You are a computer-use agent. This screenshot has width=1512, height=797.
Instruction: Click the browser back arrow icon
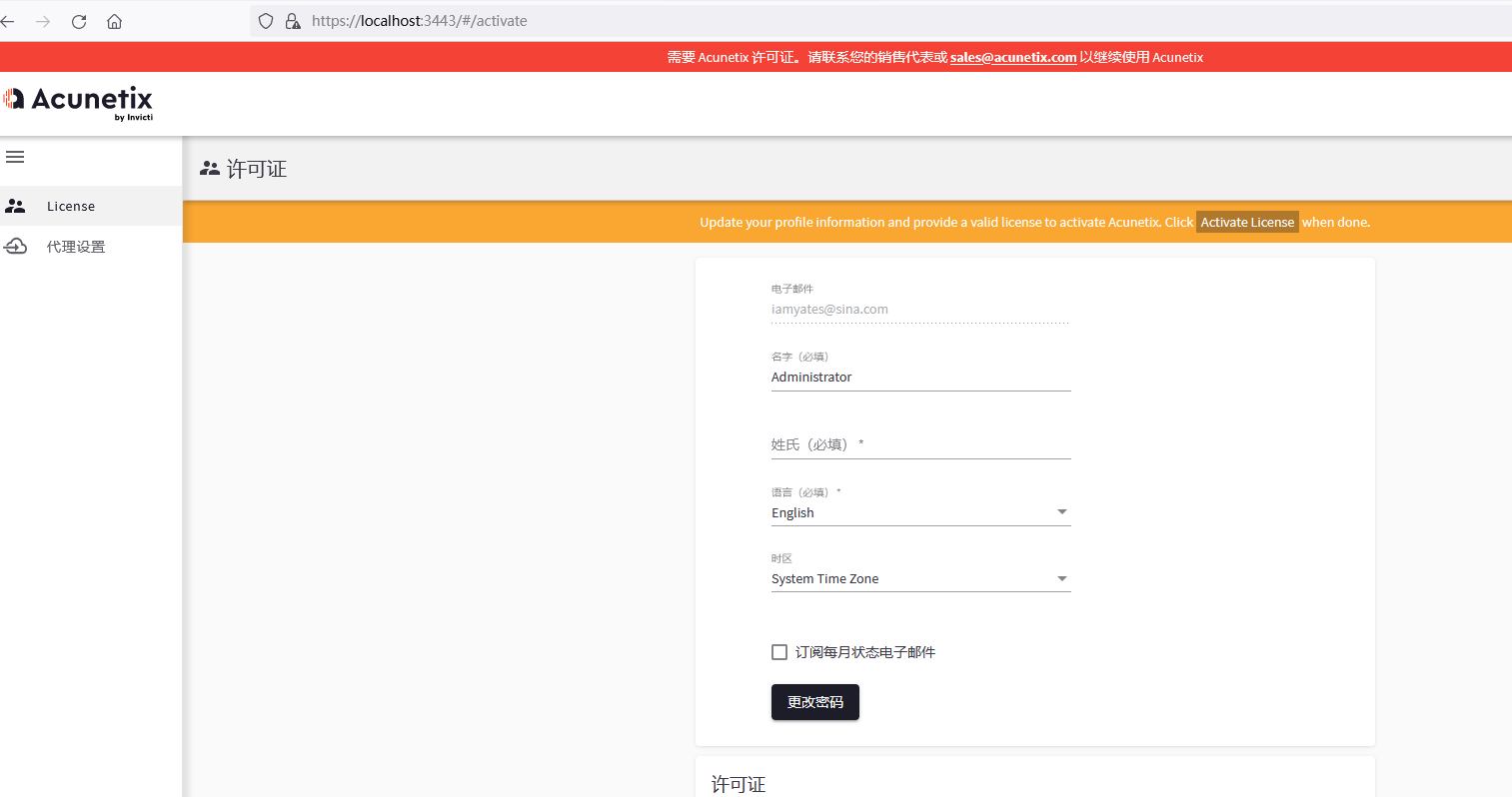point(8,21)
